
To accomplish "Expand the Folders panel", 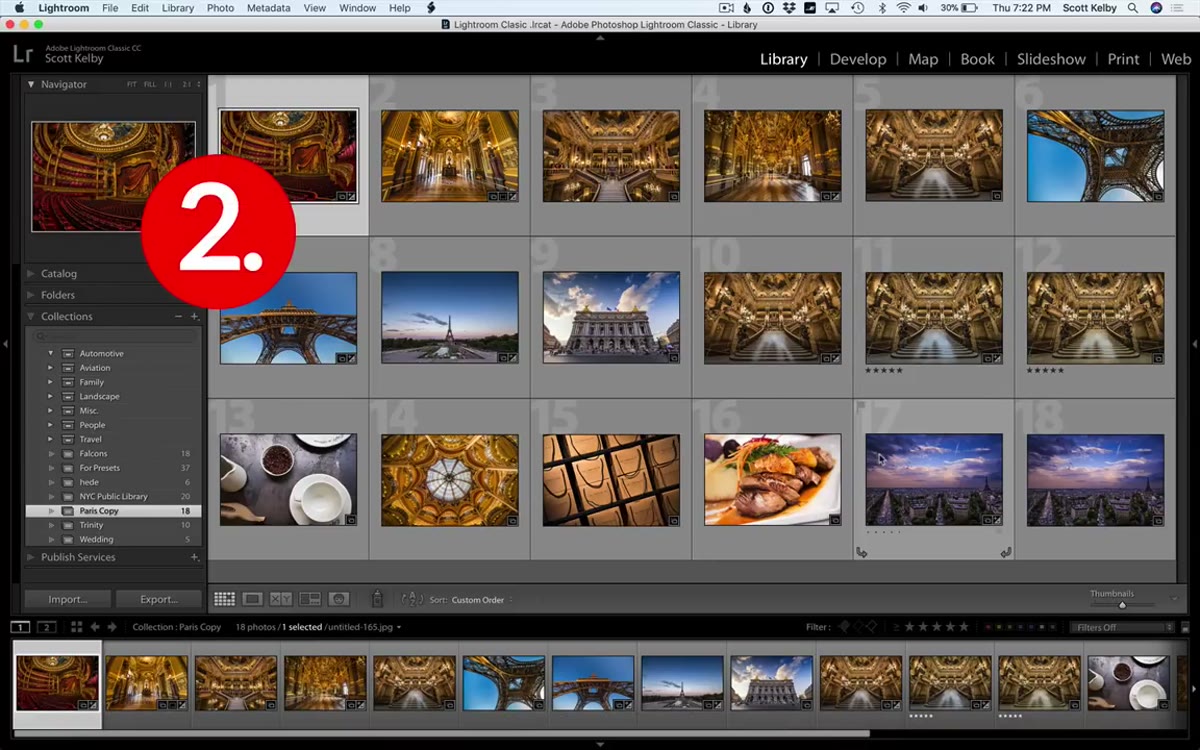I will point(31,295).
